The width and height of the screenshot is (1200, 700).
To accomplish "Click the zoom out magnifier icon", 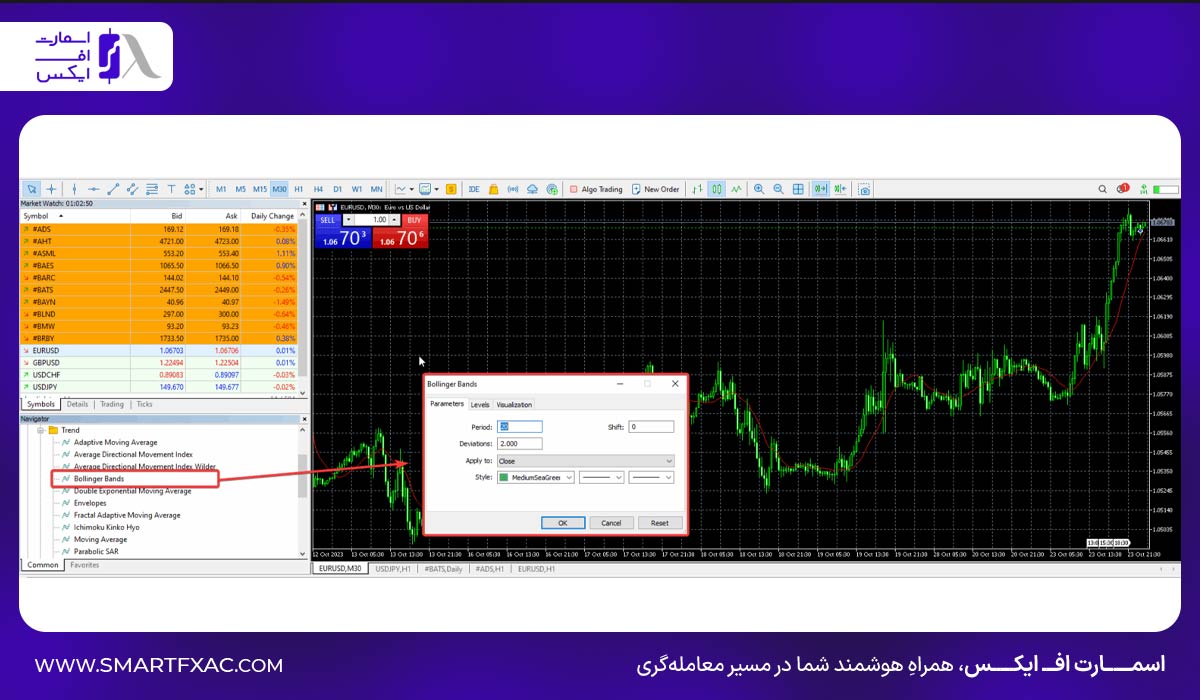I will pos(778,189).
